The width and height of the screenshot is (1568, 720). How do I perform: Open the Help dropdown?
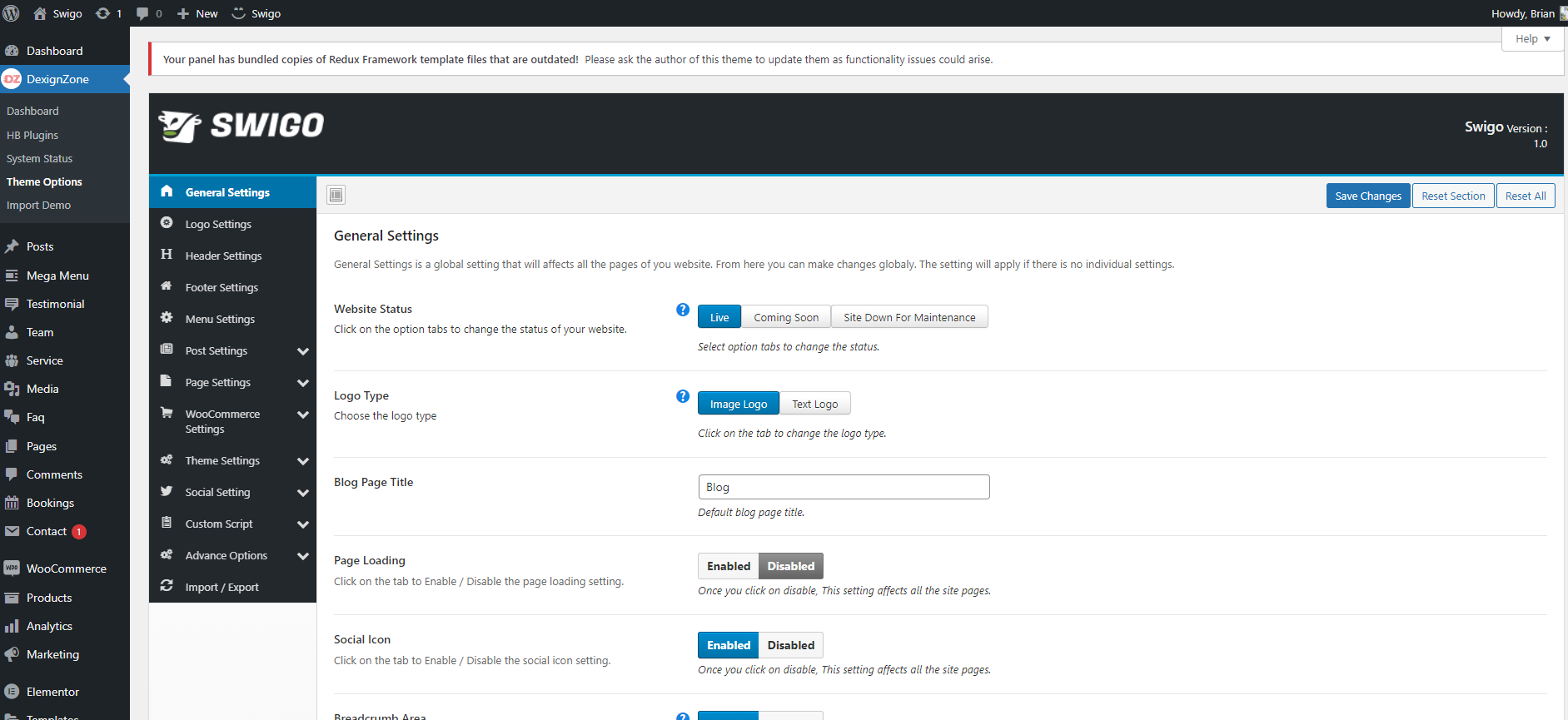tap(1532, 39)
